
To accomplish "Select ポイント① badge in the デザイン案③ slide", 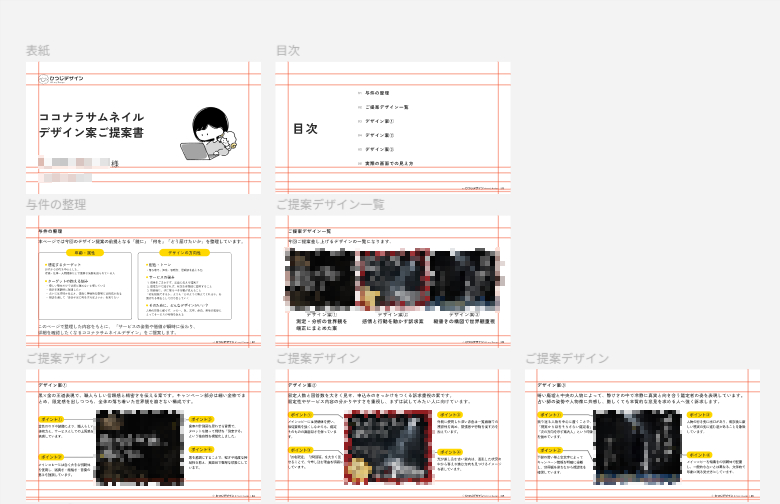I will [550, 414].
